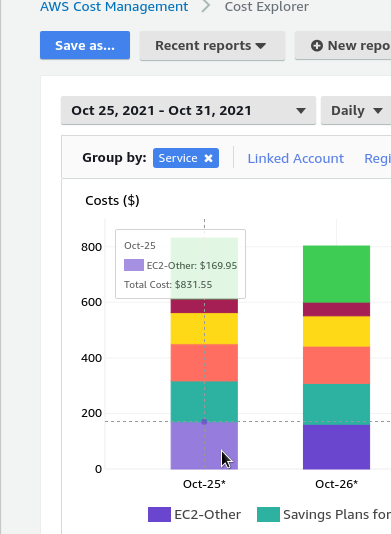Click the yellow segment of Oct-25 bar

tap(204, 329)
